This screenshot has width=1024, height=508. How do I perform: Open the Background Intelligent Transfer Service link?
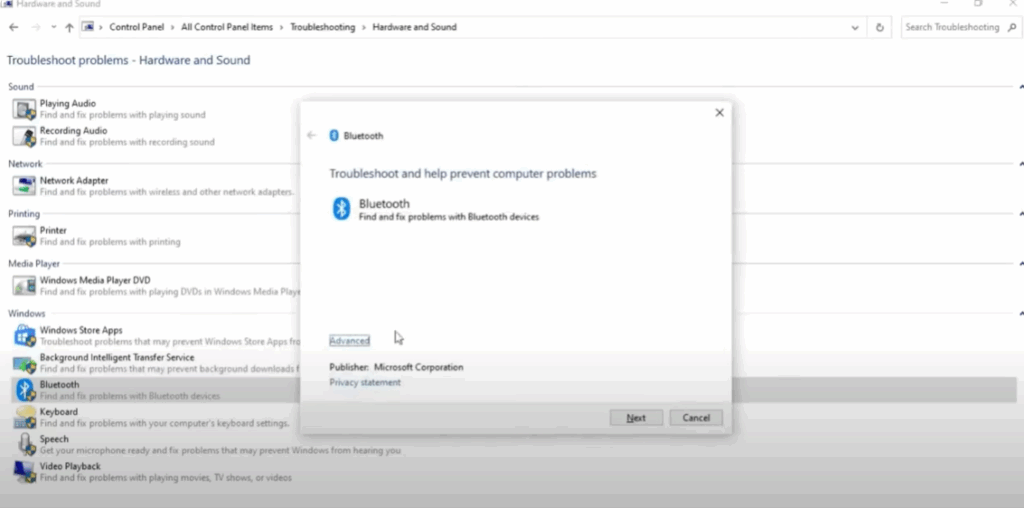coord(117,357)
